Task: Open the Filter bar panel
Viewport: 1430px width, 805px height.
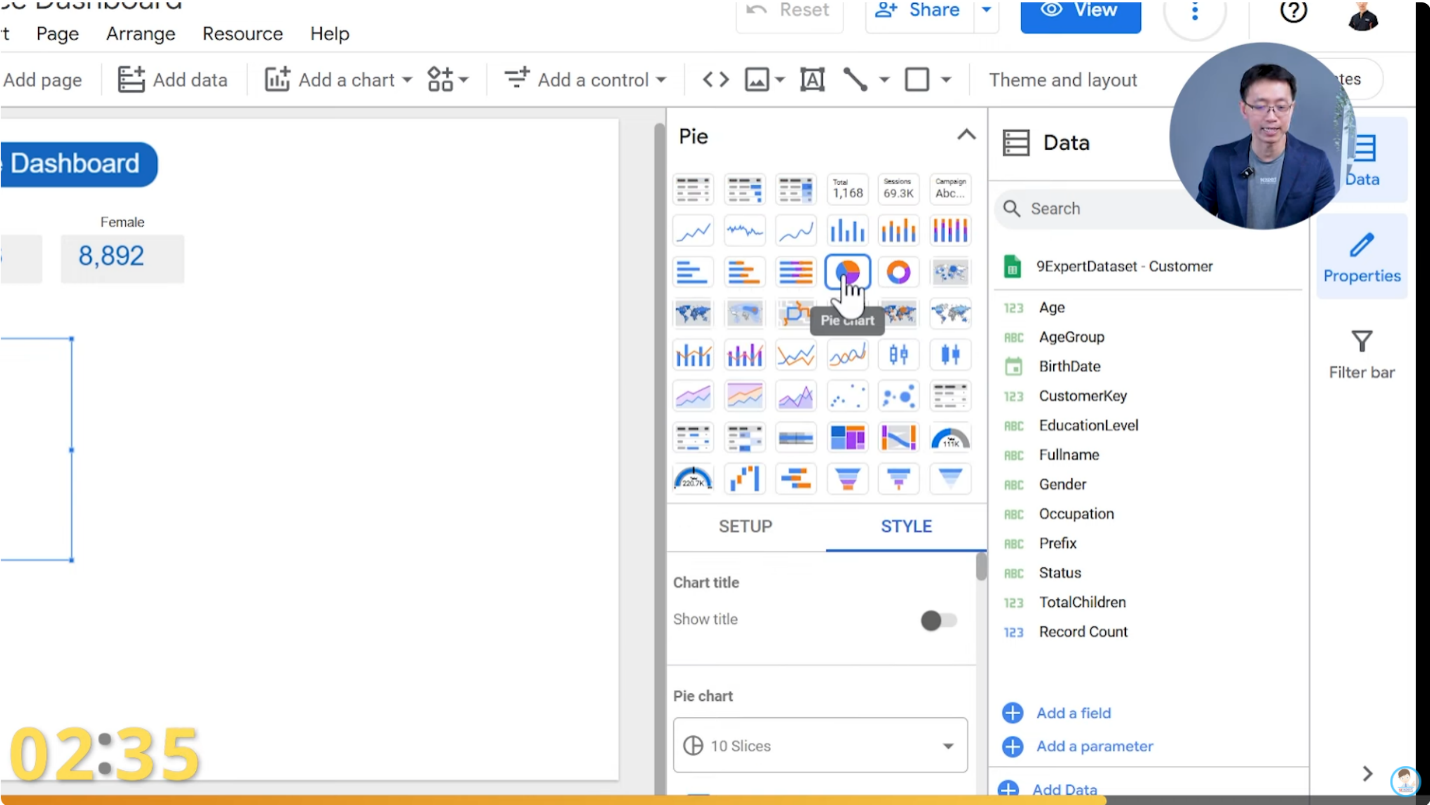Action: point(1360,355)
